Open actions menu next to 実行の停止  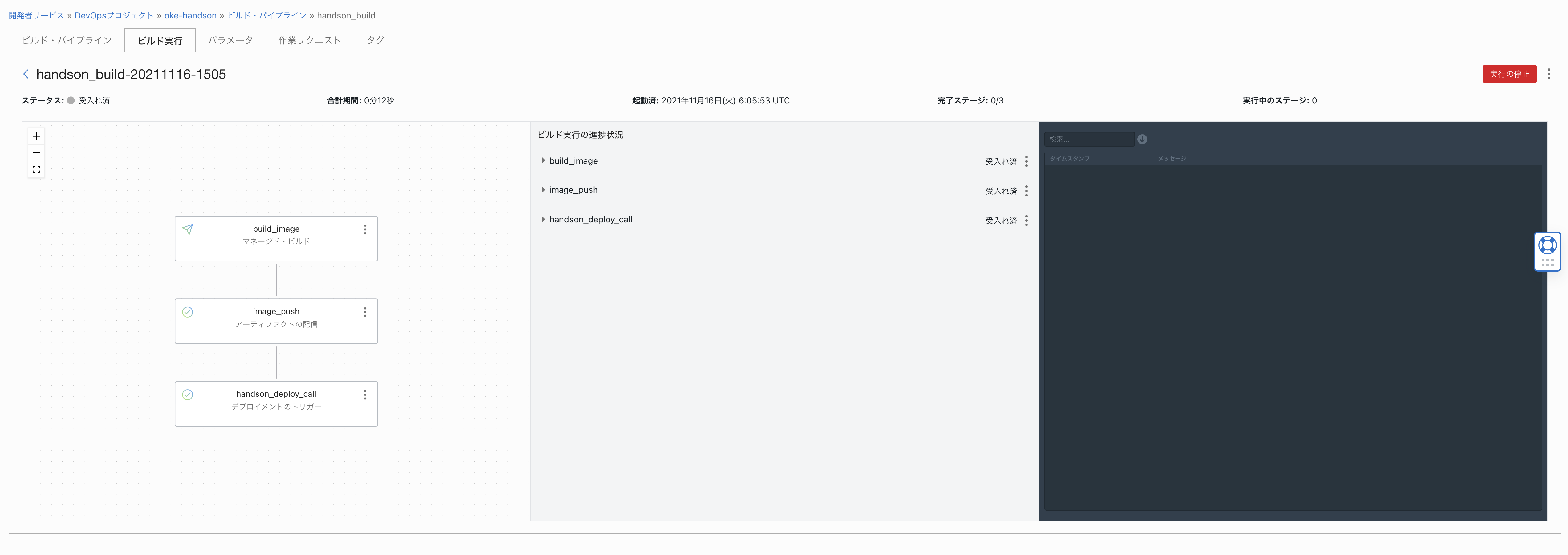[x=1549, y=74]
